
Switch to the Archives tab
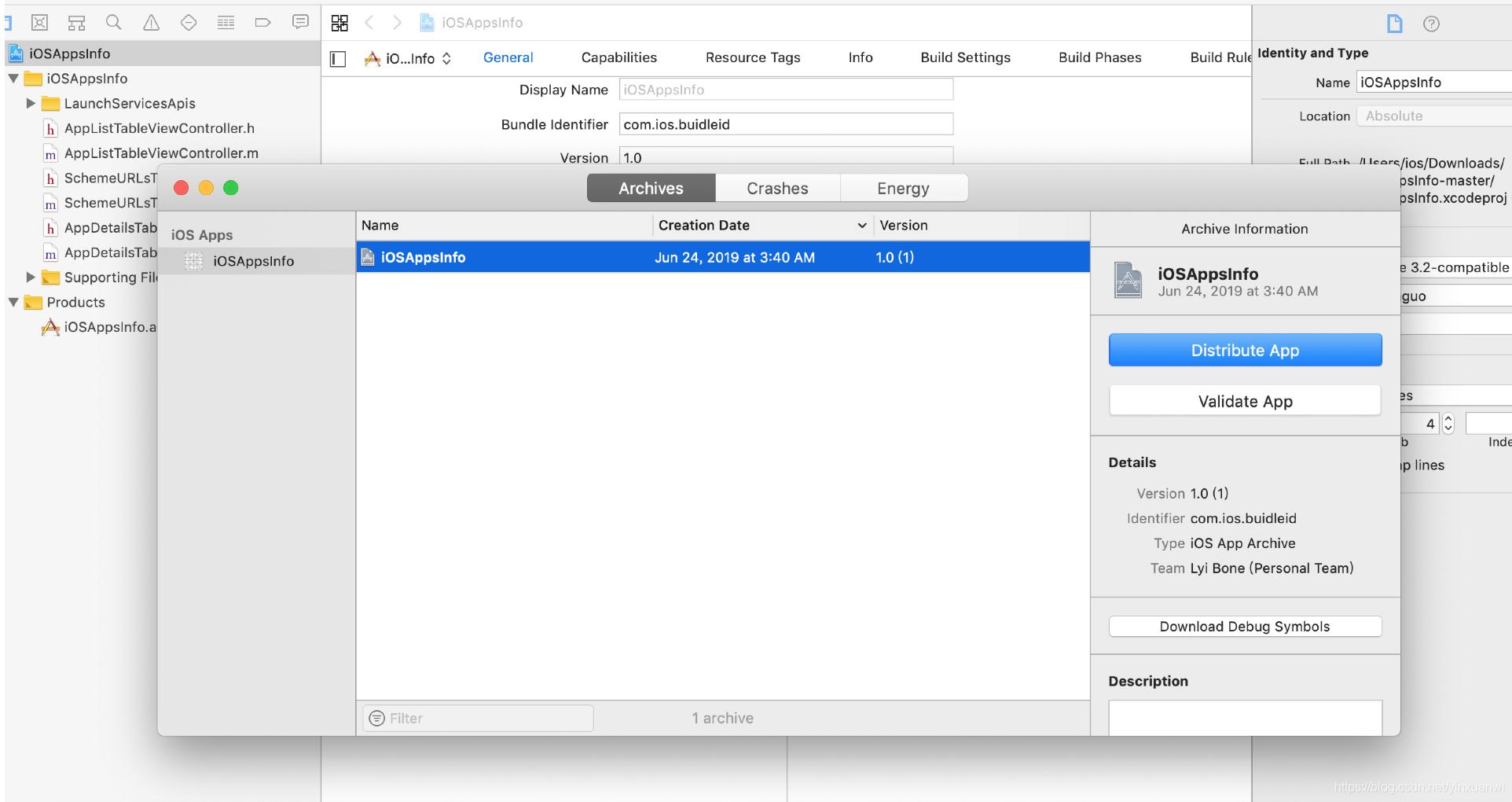(x=651, y=189)
